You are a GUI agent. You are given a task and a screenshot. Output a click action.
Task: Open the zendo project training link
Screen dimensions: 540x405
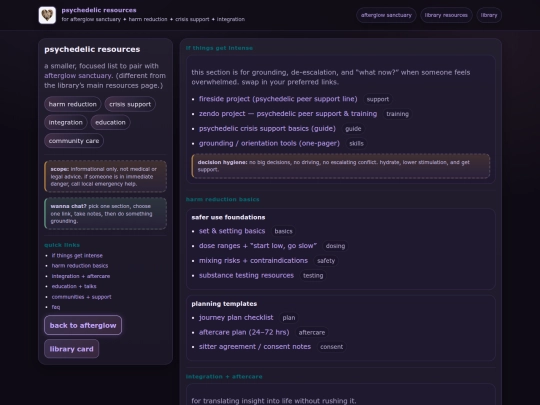coord(288,114)
